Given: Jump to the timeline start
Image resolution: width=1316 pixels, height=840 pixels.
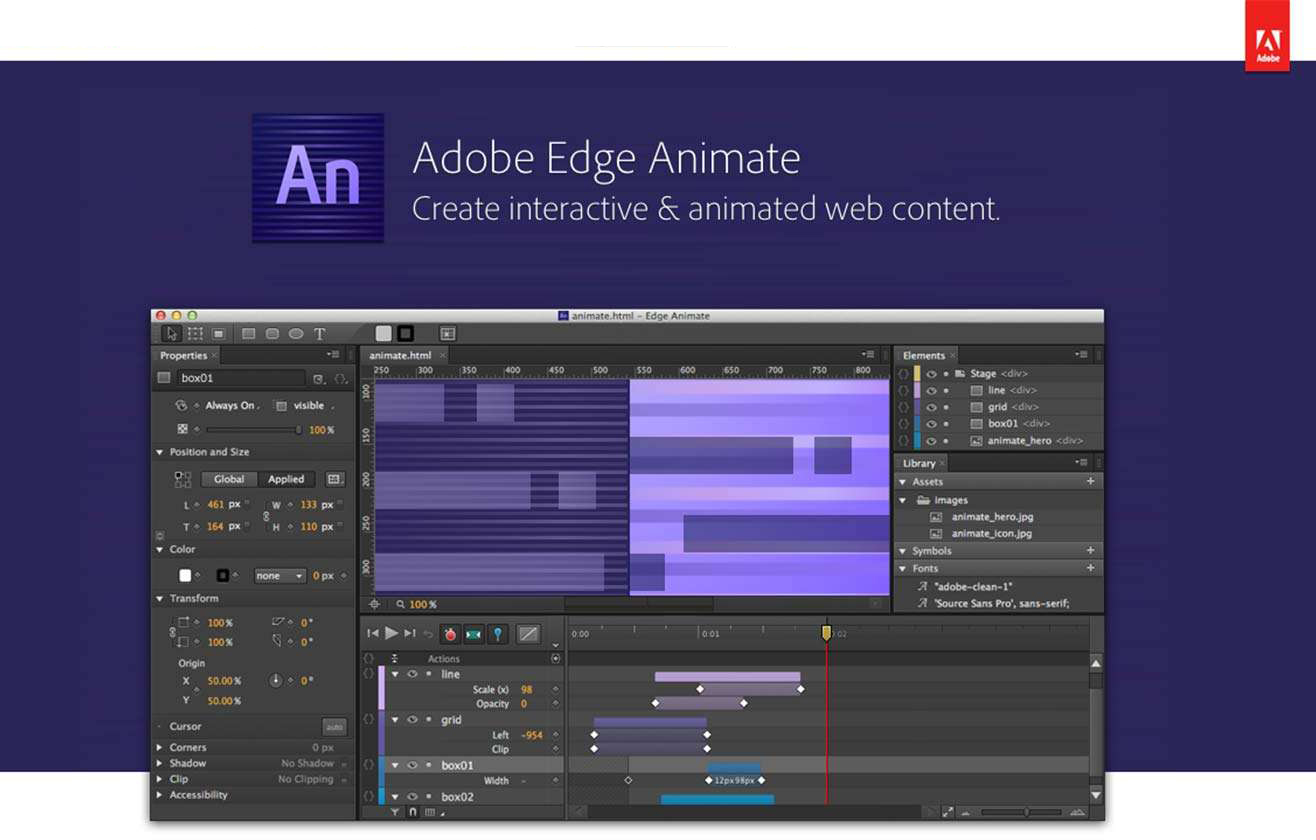Looking at the screenshot, I should [x=373, y=633].
